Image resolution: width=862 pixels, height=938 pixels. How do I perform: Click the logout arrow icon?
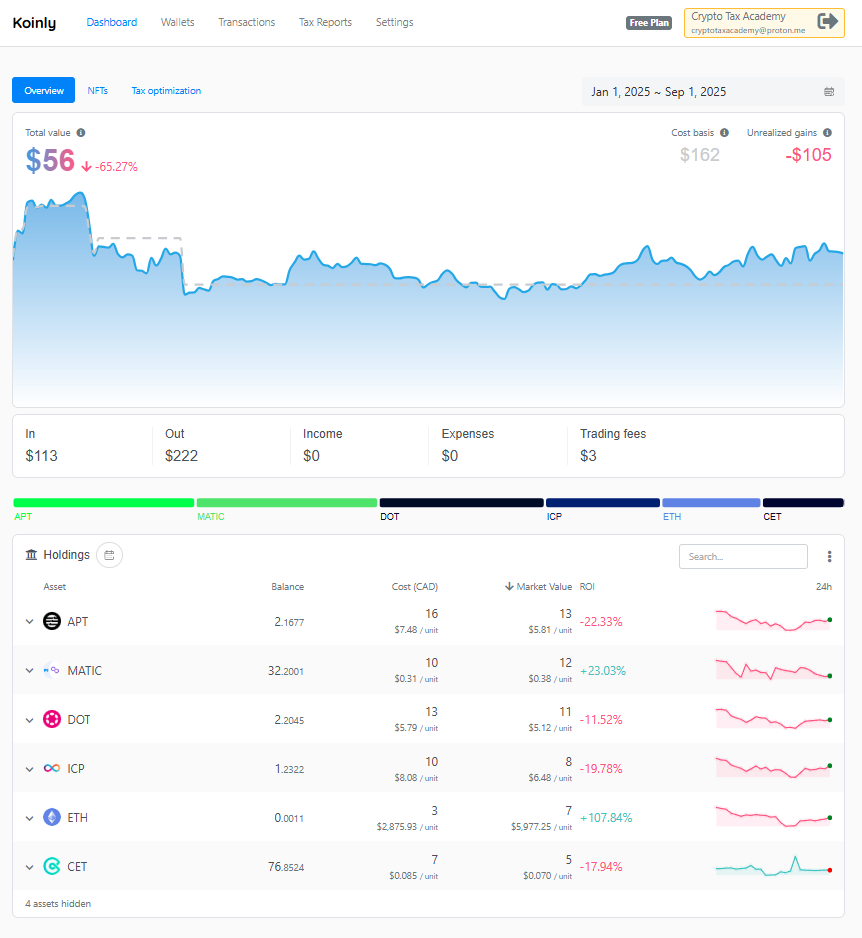pyautogui.click(x=827, y=22)
